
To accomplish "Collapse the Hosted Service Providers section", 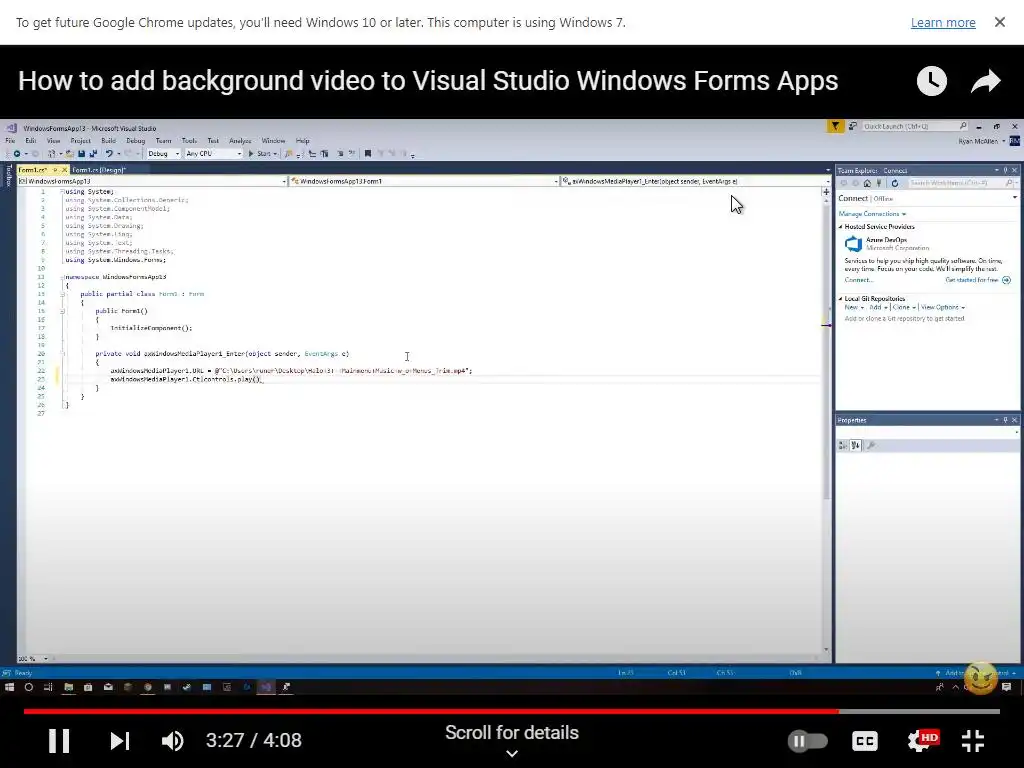I will point(840,227).
